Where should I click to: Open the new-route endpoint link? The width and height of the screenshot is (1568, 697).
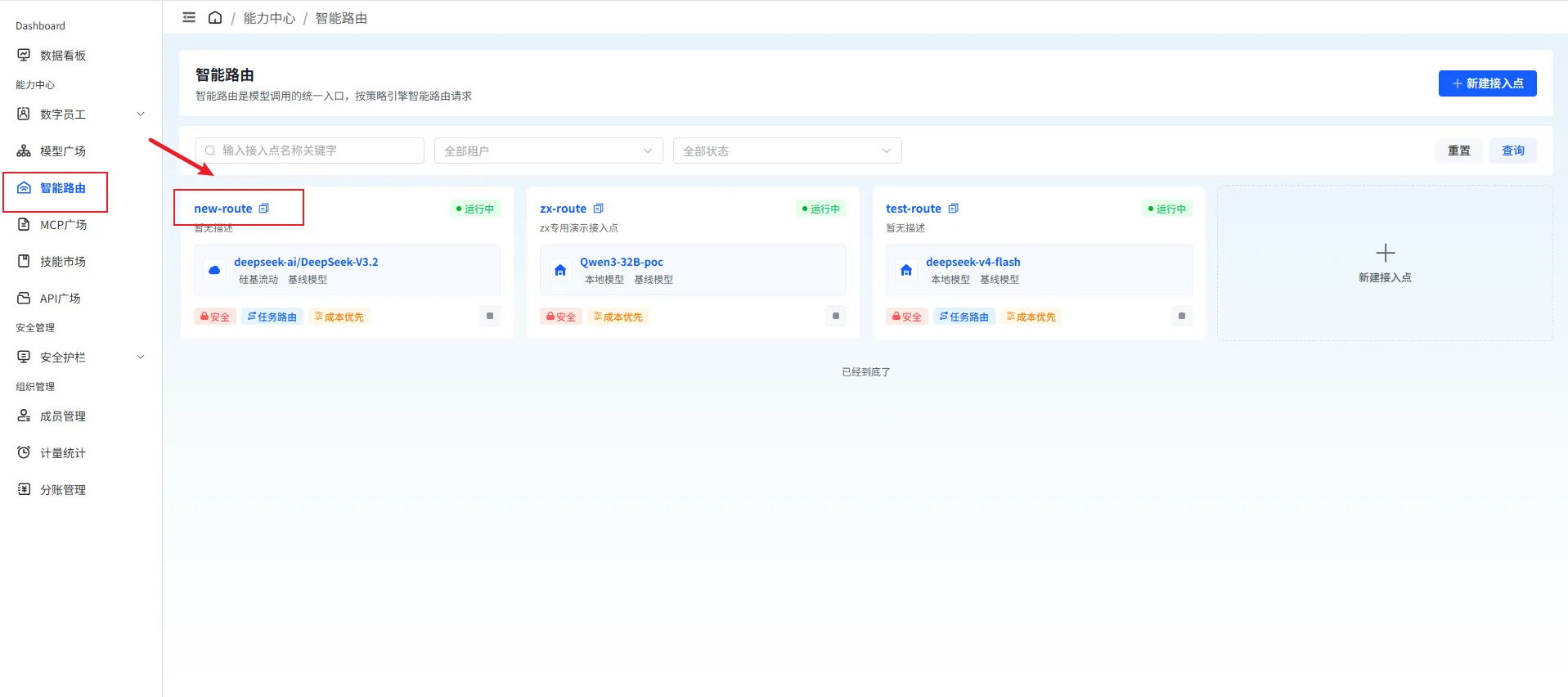223,209
